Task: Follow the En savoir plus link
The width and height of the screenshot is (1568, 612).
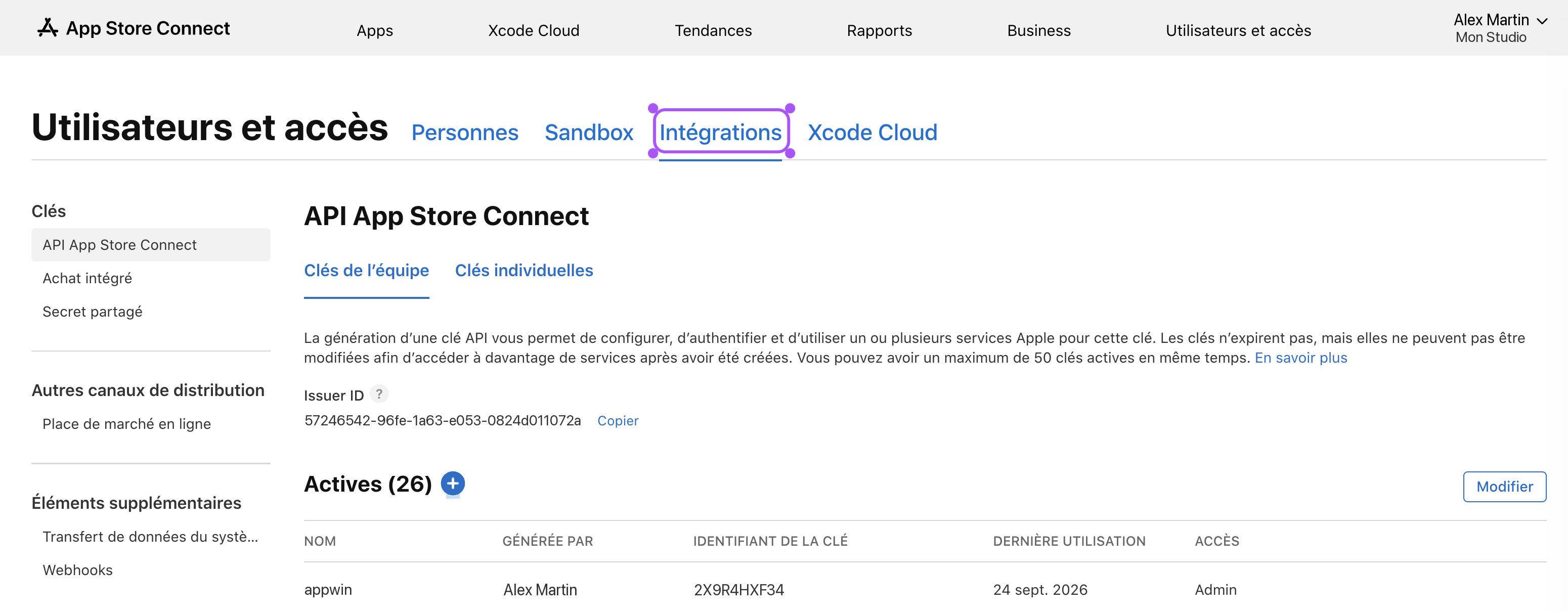Action: pyautogui.click(x=1301, y=358)
